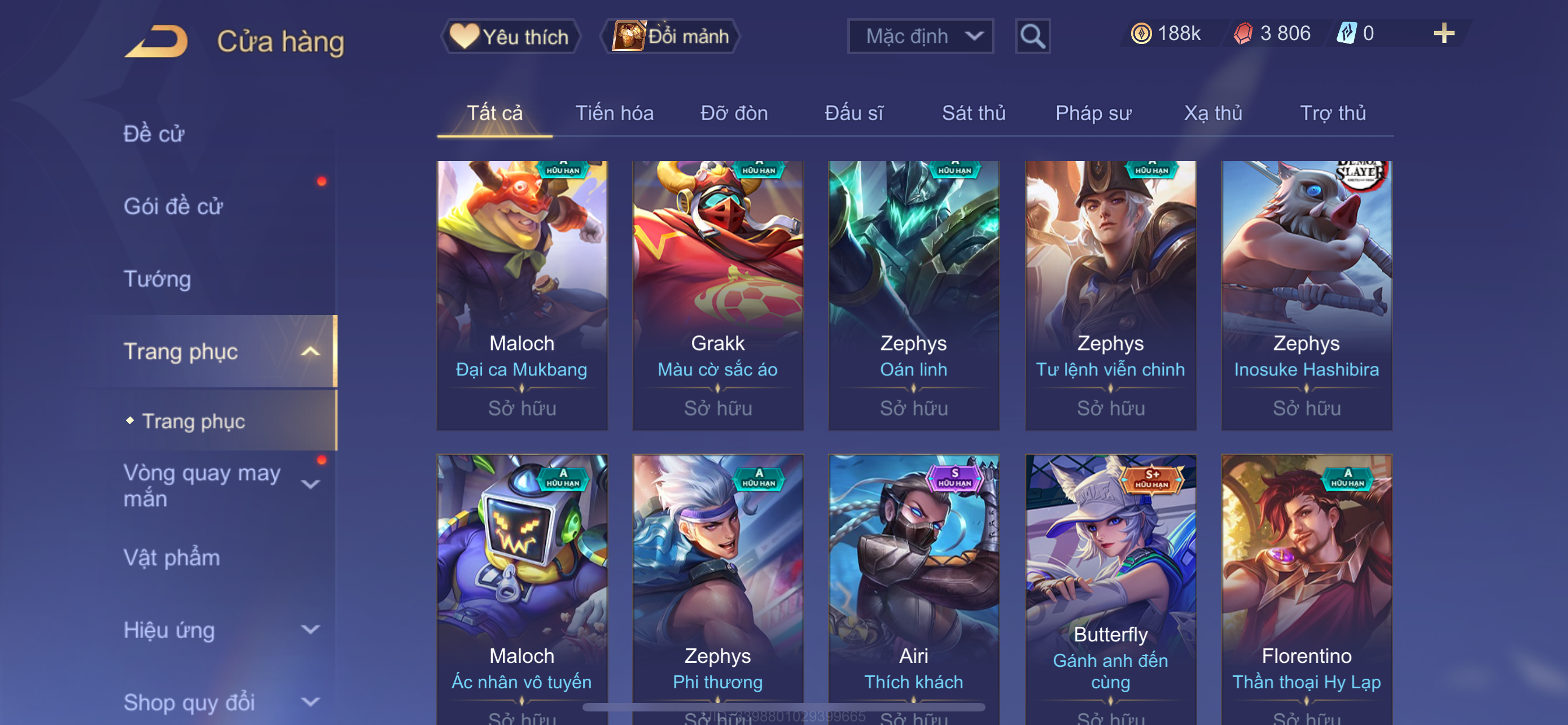Open Gói đề cử in sidebar

coord(173,206)
